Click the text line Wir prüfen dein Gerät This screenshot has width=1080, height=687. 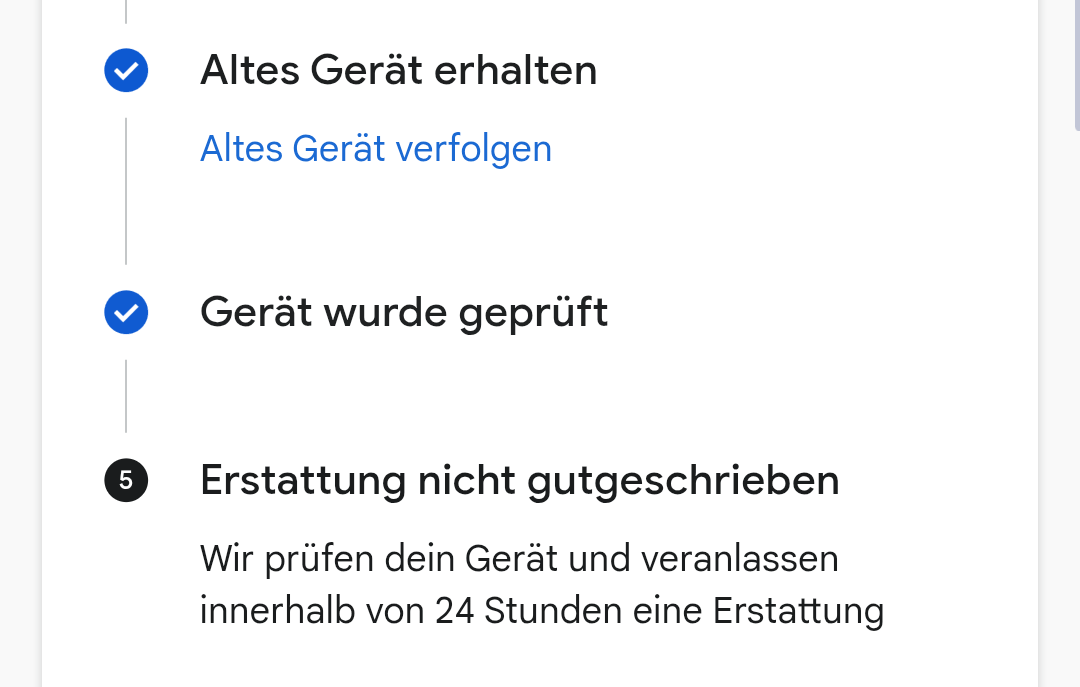[x=519, y=559]
